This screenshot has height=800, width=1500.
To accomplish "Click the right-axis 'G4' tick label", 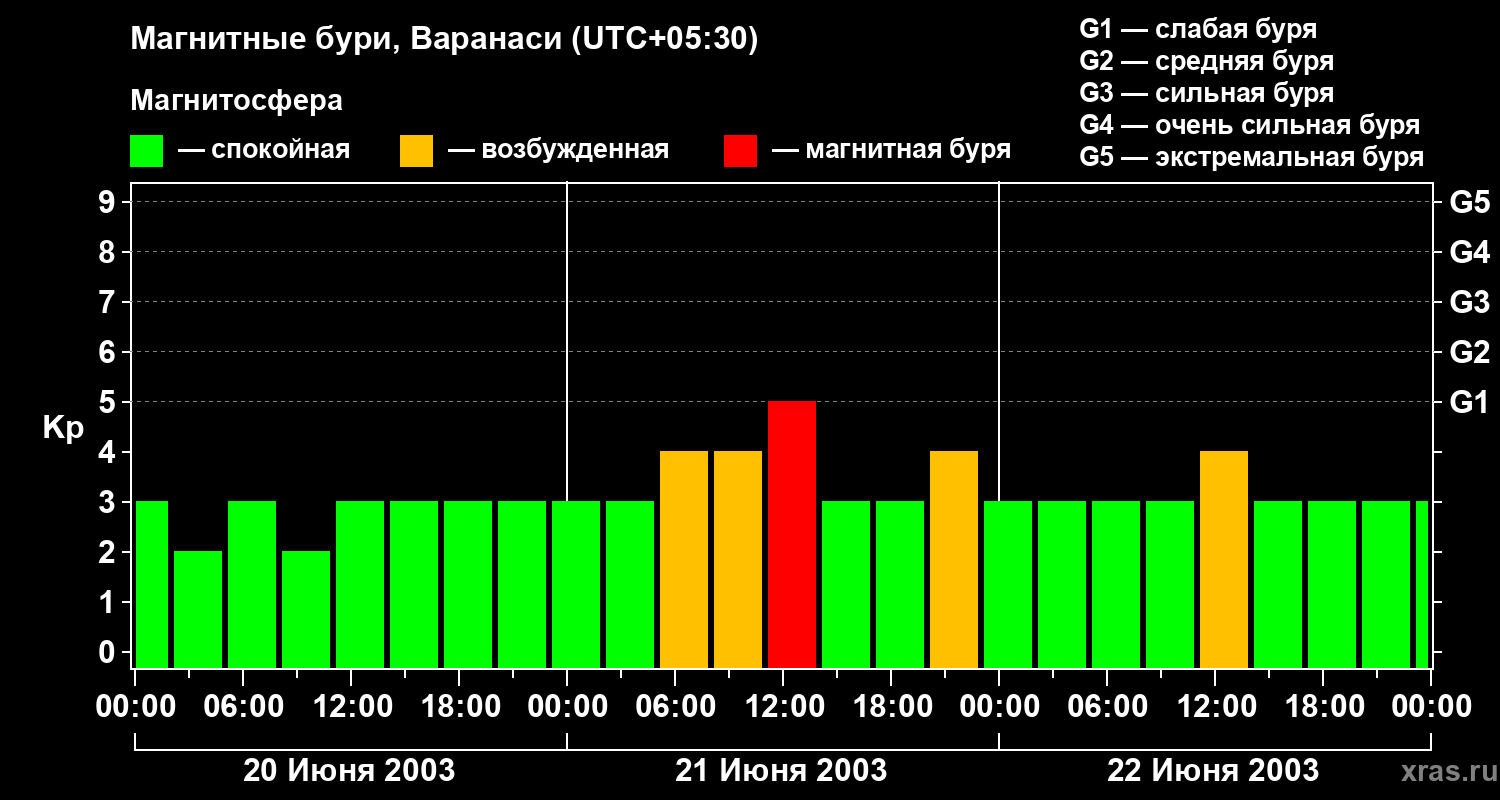I will 1469,252.
